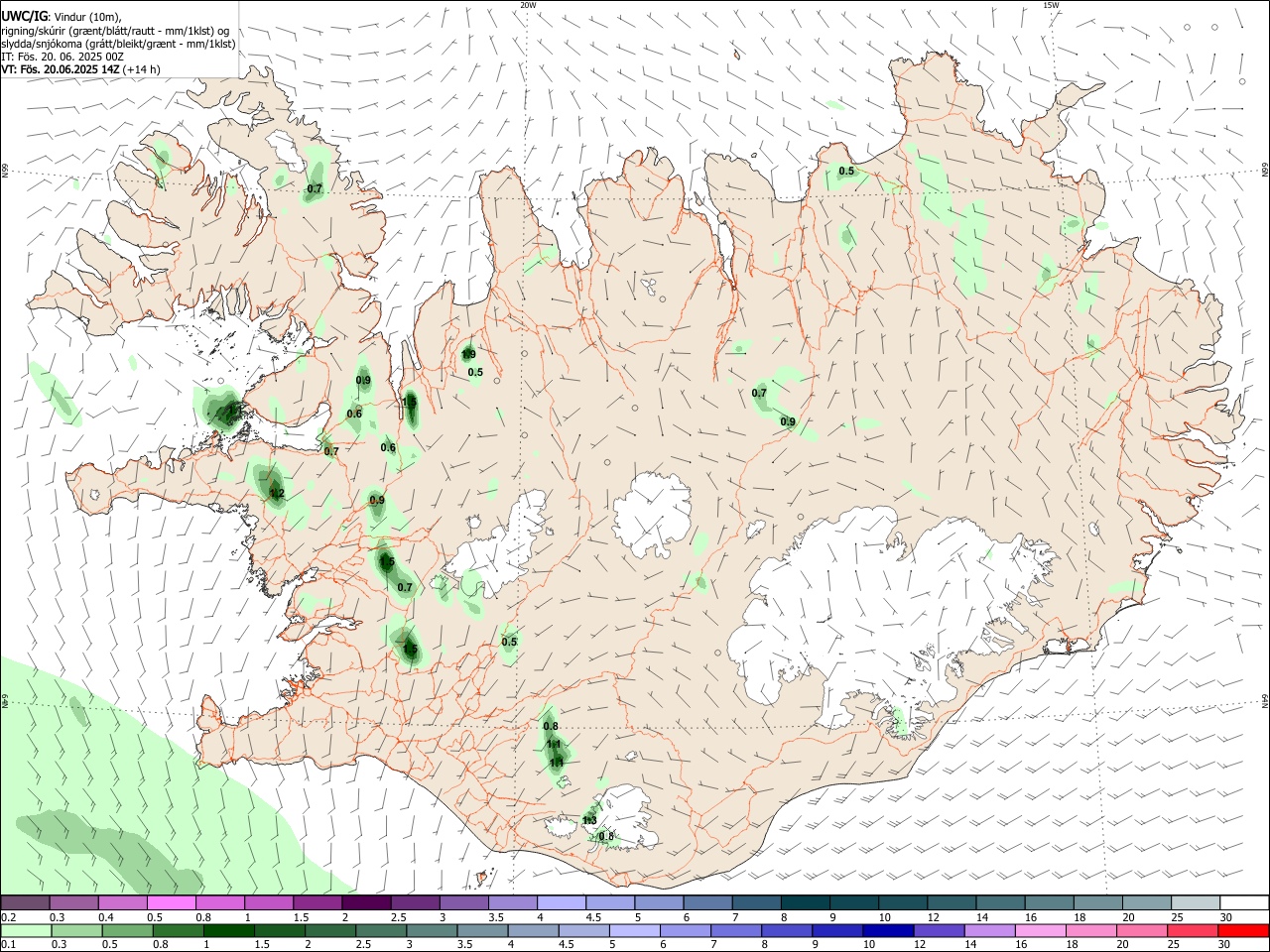Click the 18–20 pink swatch in lower legend
This screenshot has height=952, width=1270.
pyautogui.click(x=1091, y=930)
